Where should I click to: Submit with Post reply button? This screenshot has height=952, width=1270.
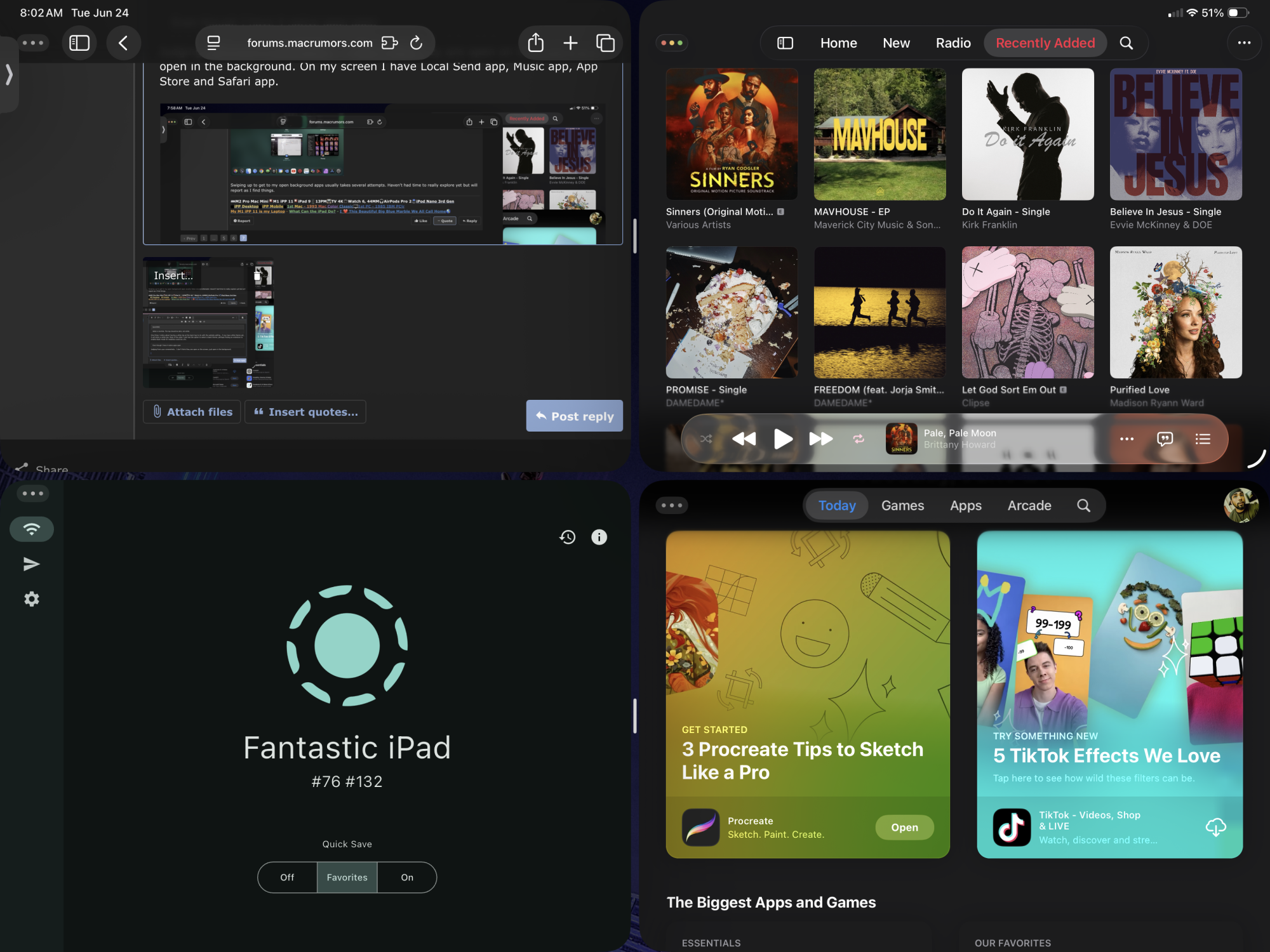click(574, 416)
